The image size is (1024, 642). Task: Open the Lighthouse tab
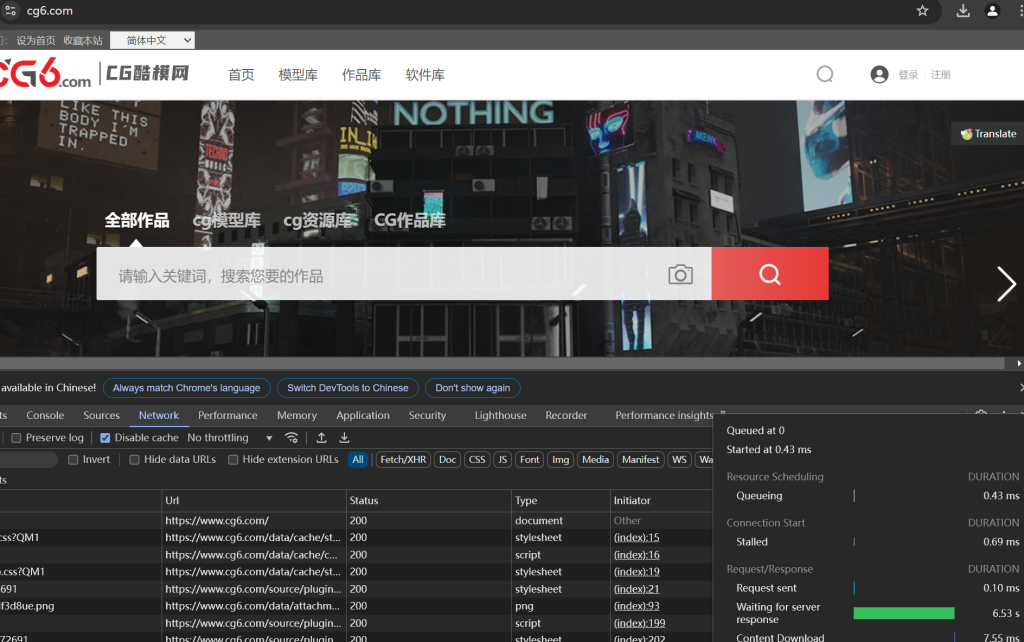[x=500, y=415]
